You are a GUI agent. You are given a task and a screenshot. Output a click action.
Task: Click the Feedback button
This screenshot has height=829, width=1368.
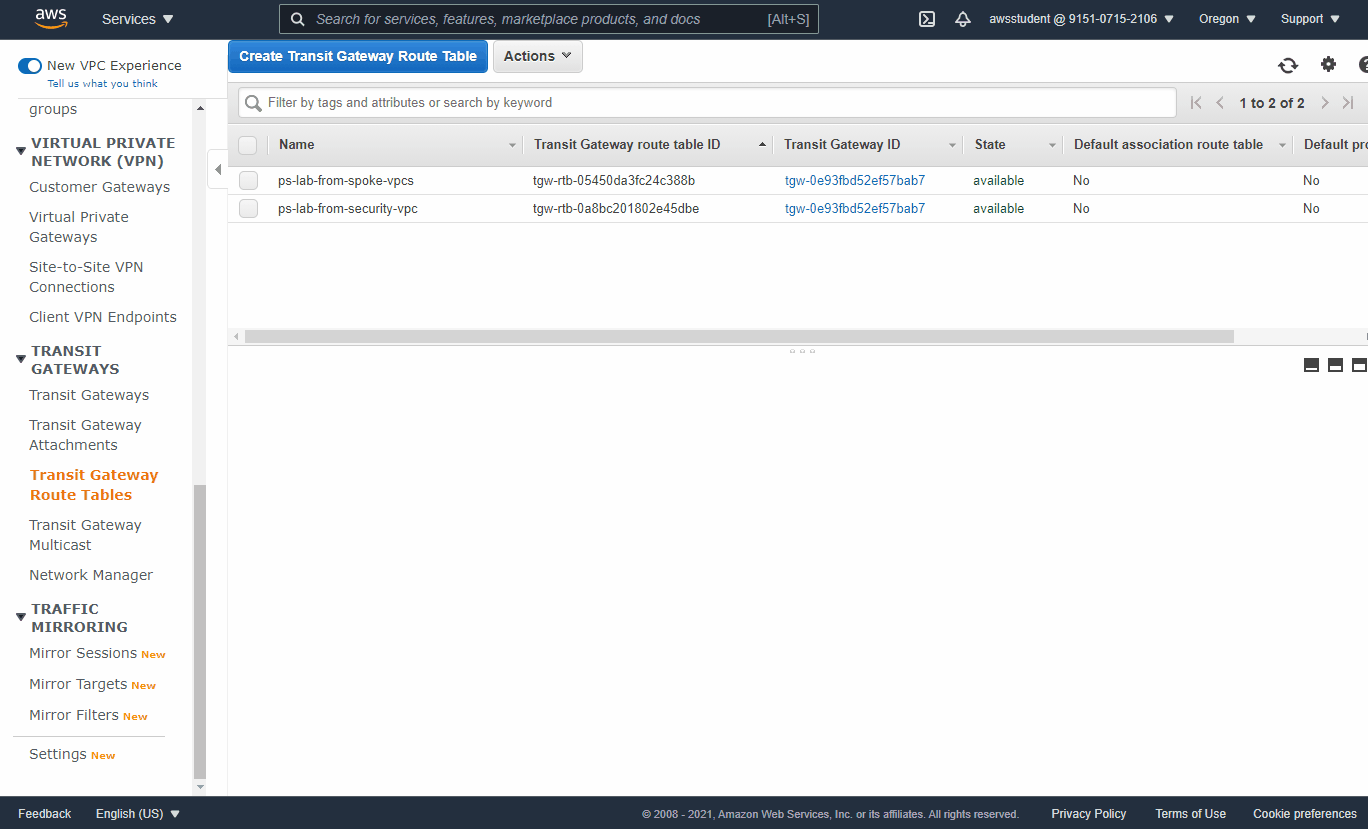point(44,814)
